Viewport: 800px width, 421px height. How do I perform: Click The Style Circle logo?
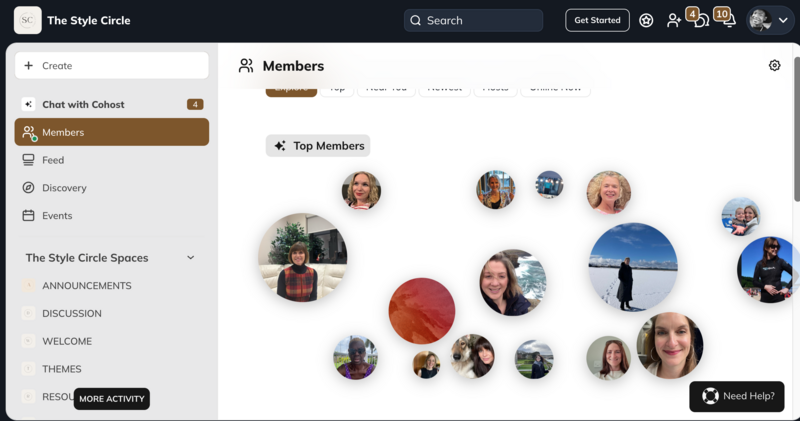[28, 20]
